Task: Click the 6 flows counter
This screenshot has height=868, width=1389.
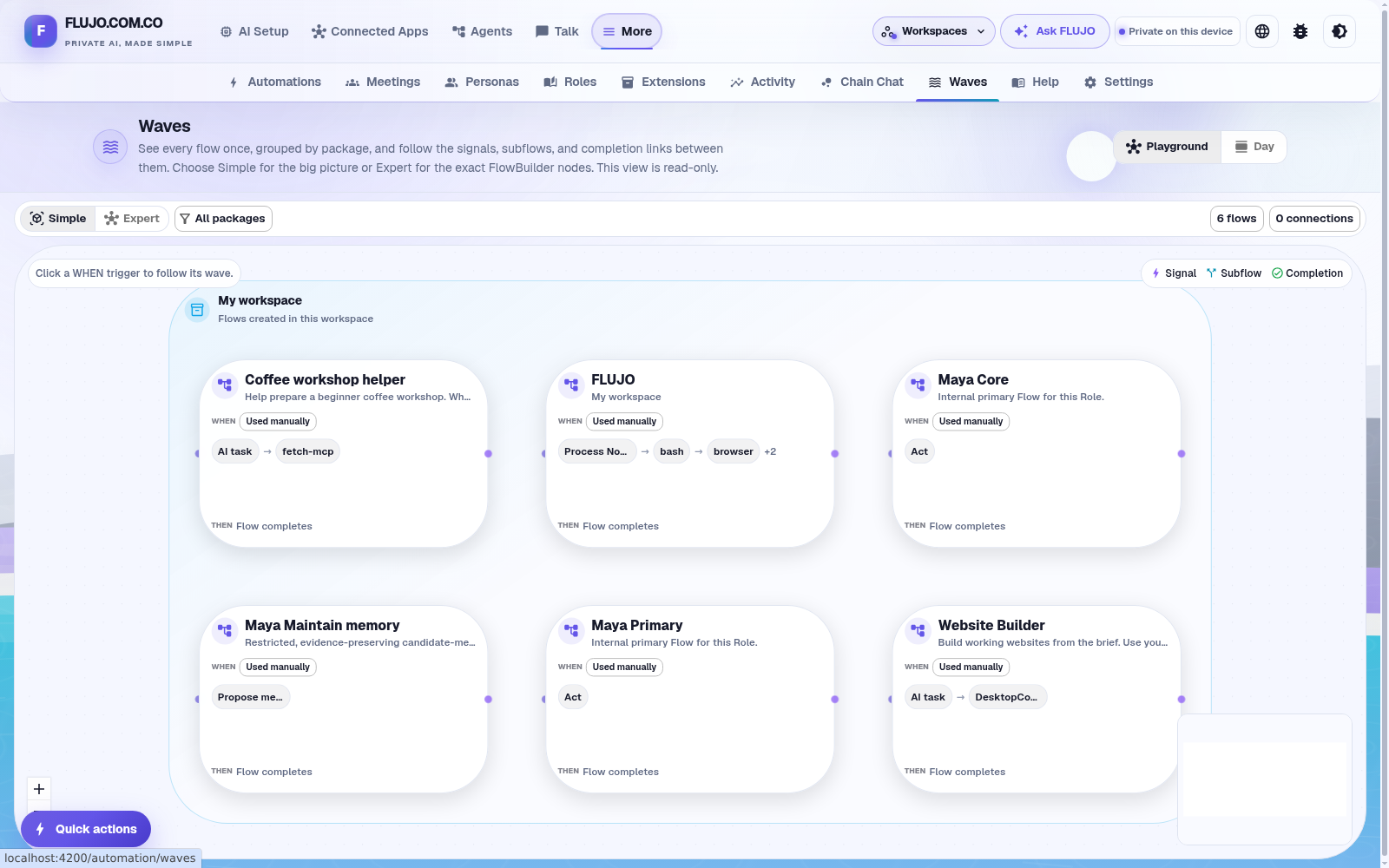Action: 1236,219
